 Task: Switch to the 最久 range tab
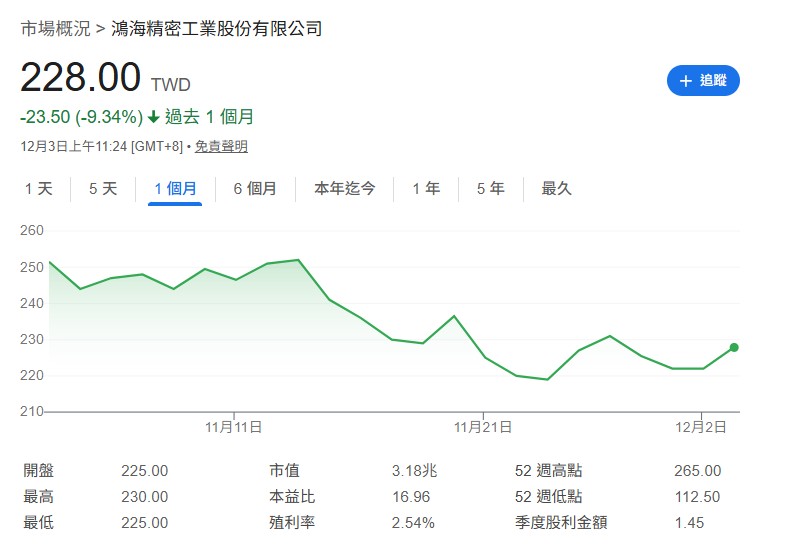click(556, 189)
